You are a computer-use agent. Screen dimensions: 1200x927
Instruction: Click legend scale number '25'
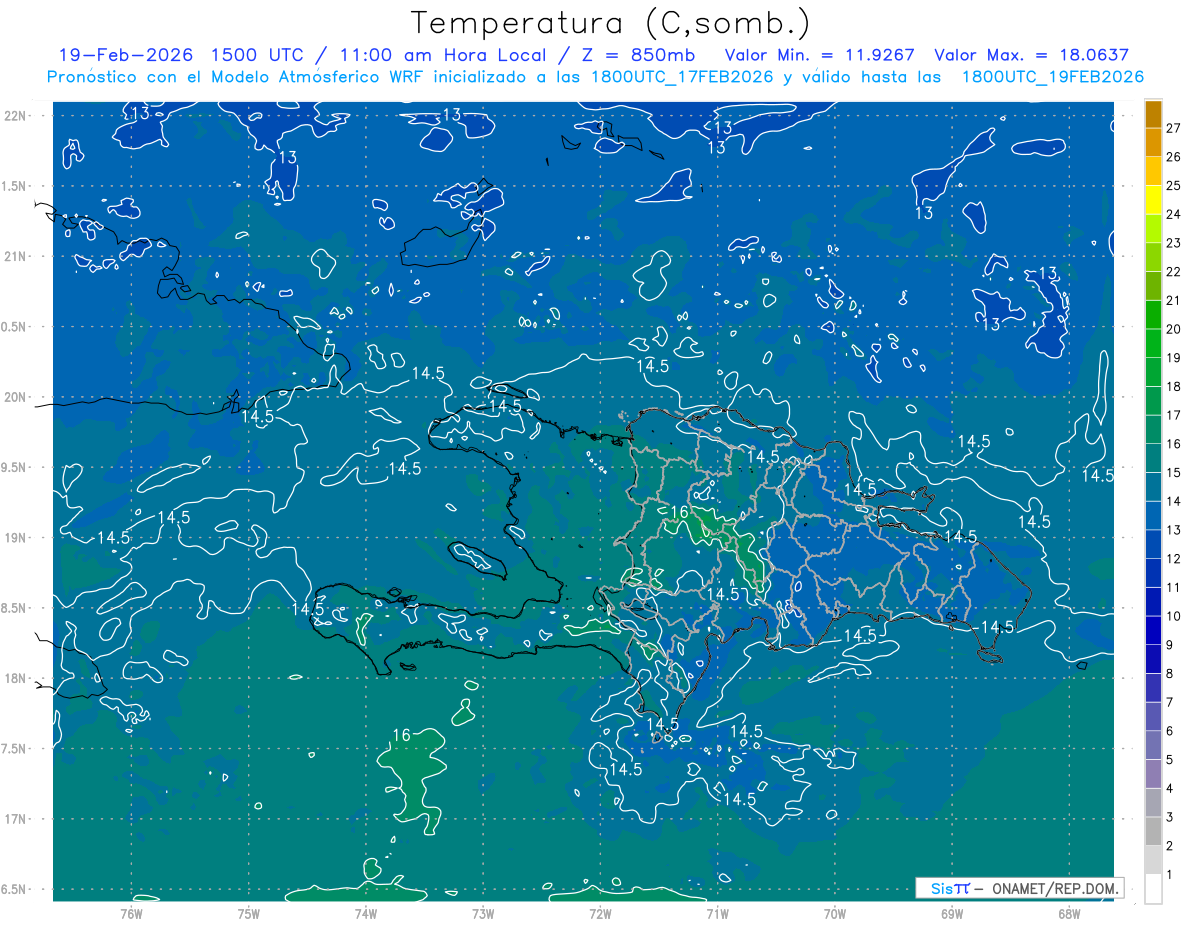(x=1174, y=186)
